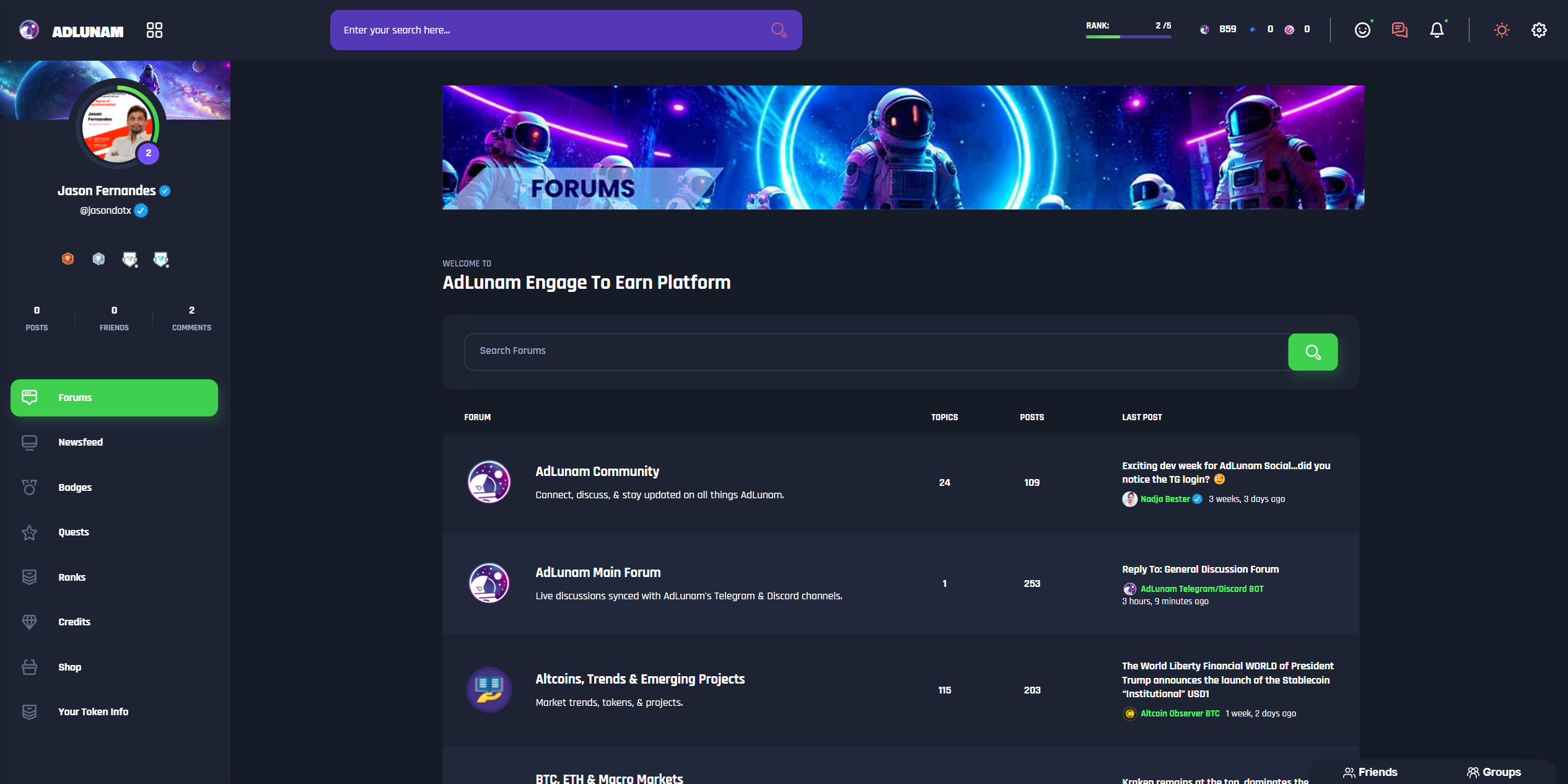Open the AdLunam Community forum icon

[x=489, y=482]
